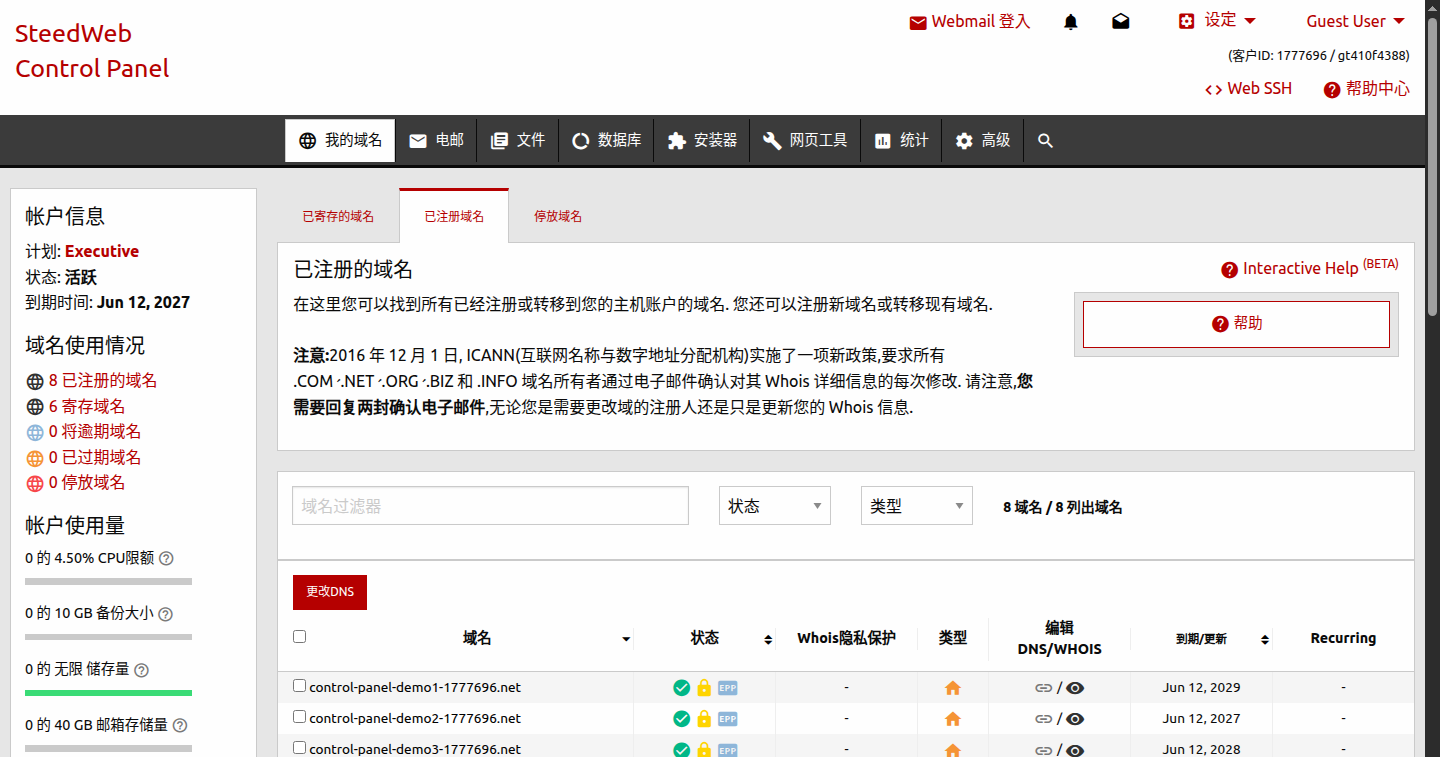Sort by 域名 column arrow
Image resolution: width=1440 pixels, height=757 pixels.
click(x=626, y=639)
